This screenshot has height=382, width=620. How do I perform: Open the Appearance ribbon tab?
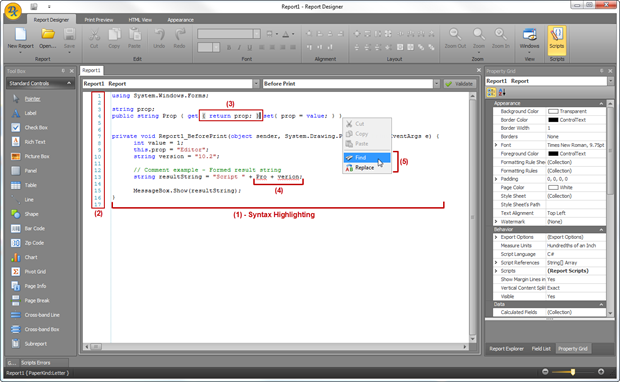180,20
